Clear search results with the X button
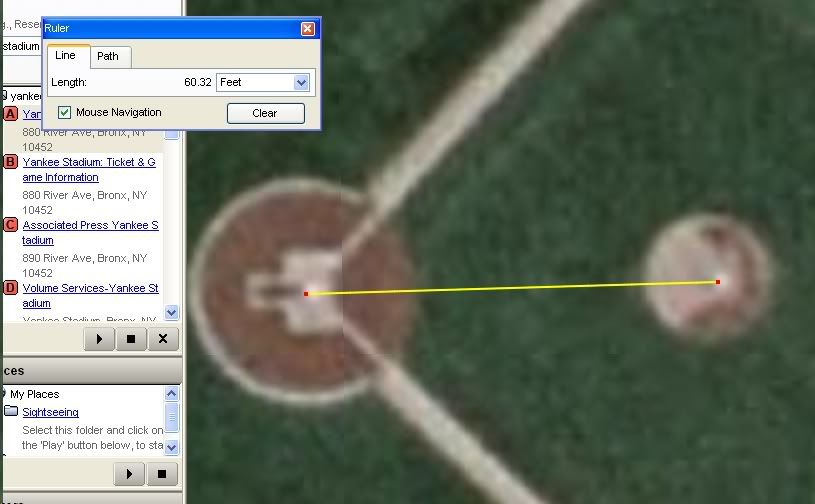 pos(163,339)
